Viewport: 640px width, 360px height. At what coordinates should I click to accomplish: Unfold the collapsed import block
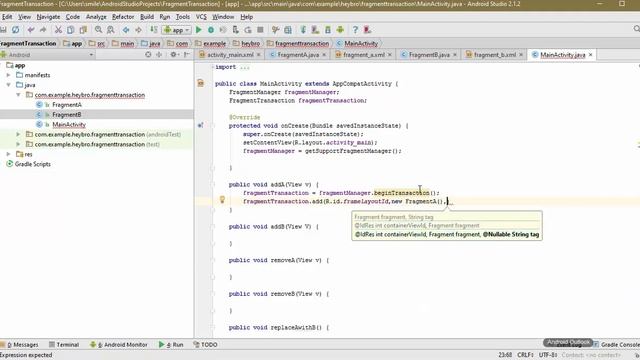[x=213, y=67]
